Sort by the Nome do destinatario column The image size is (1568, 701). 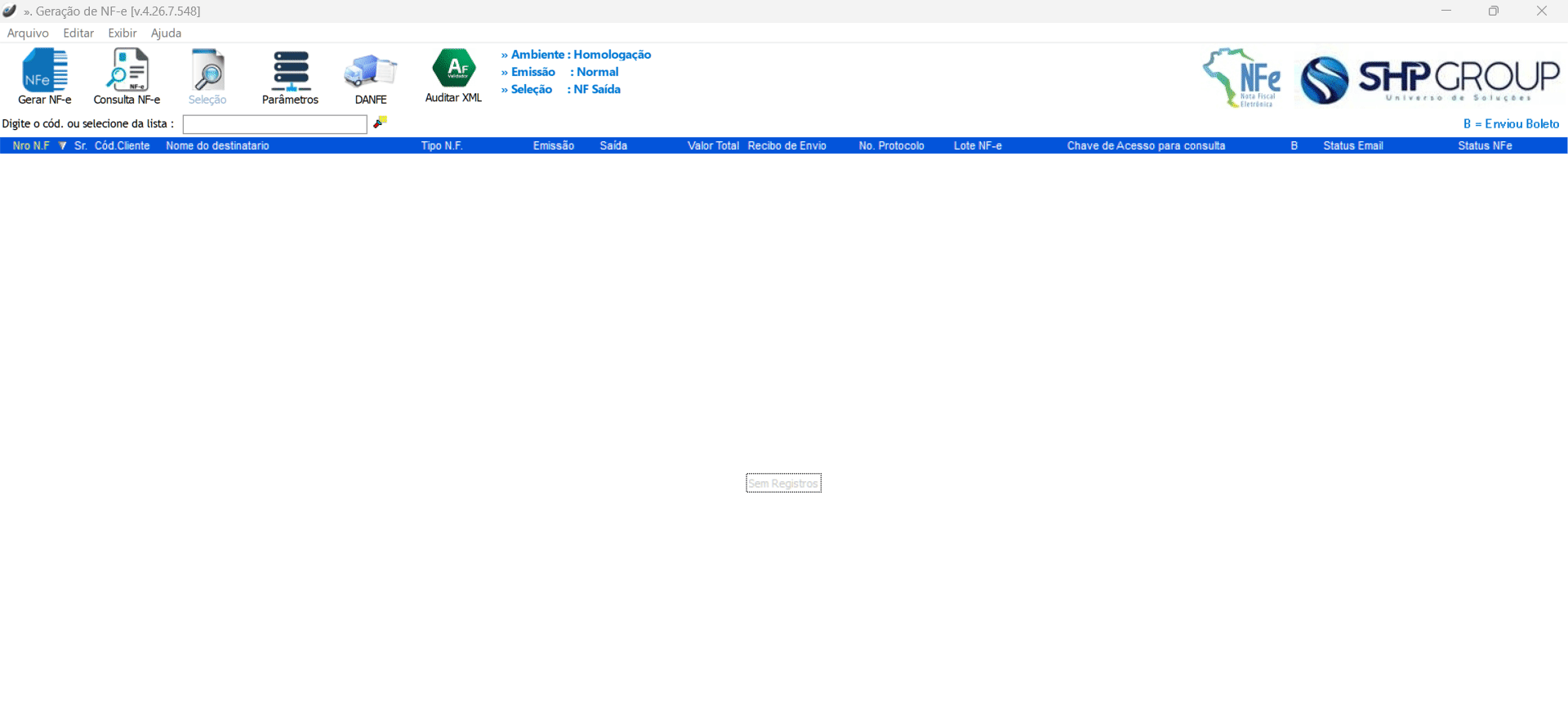coord(217,146)
